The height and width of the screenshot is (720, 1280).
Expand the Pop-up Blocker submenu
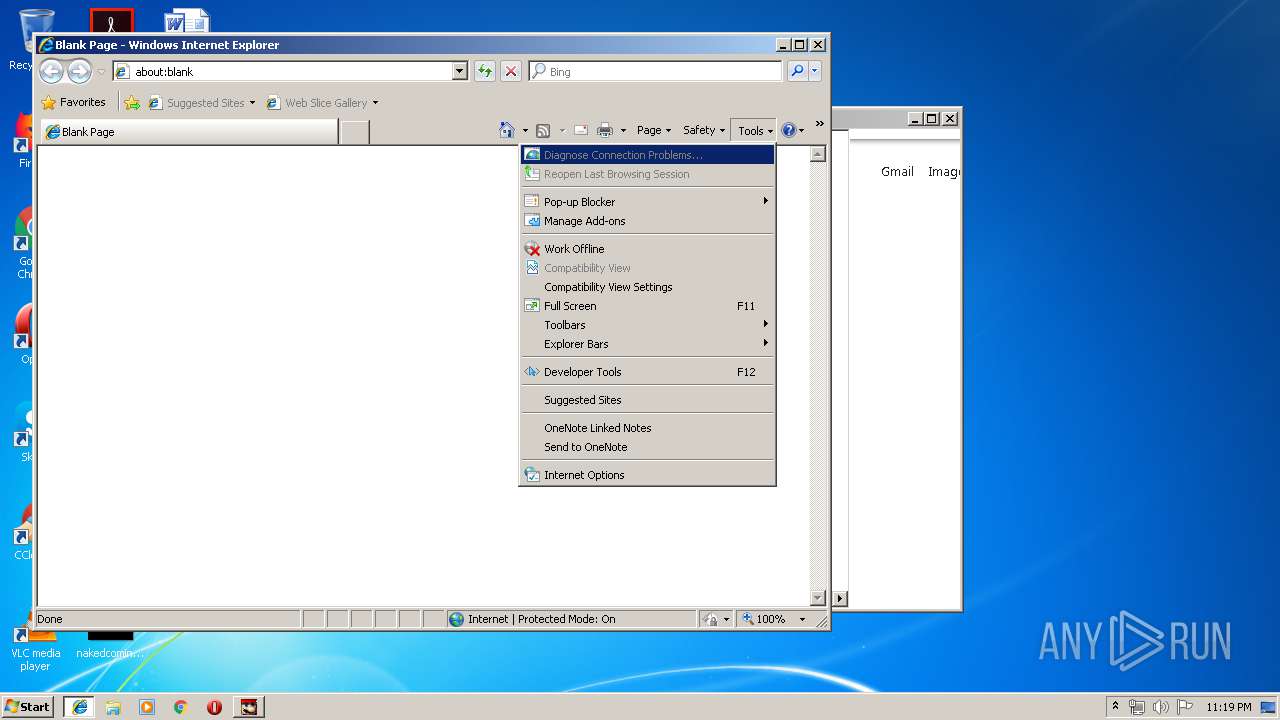pos(647,202)
